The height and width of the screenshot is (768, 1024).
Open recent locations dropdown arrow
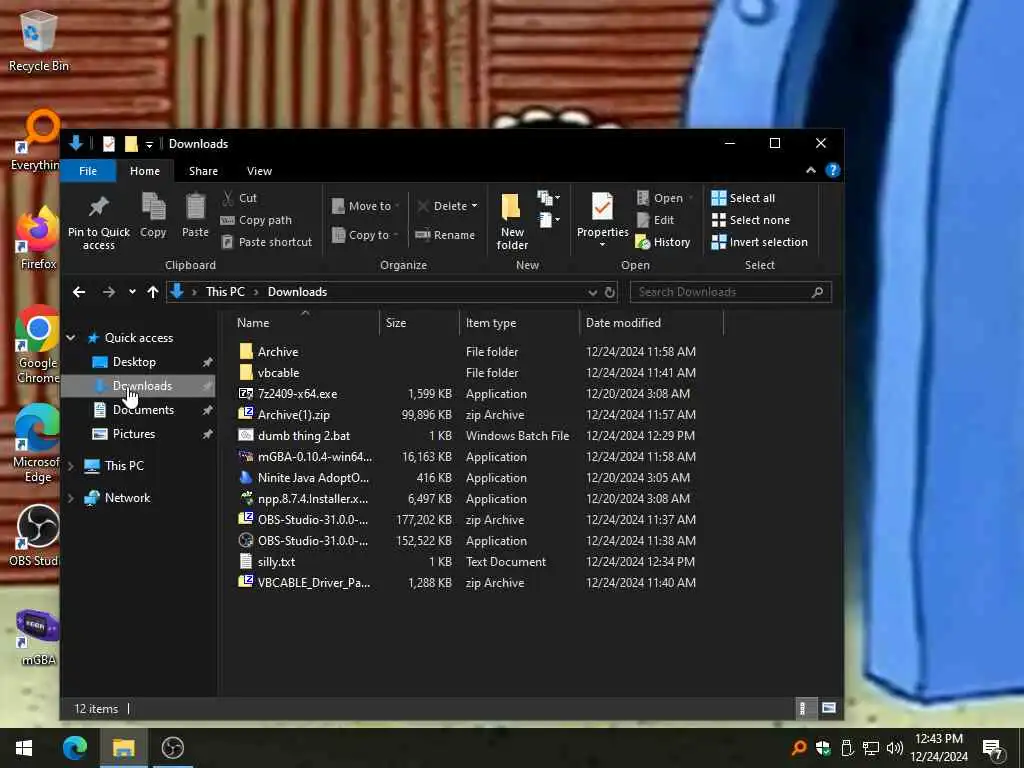click(x=132, y=292)
